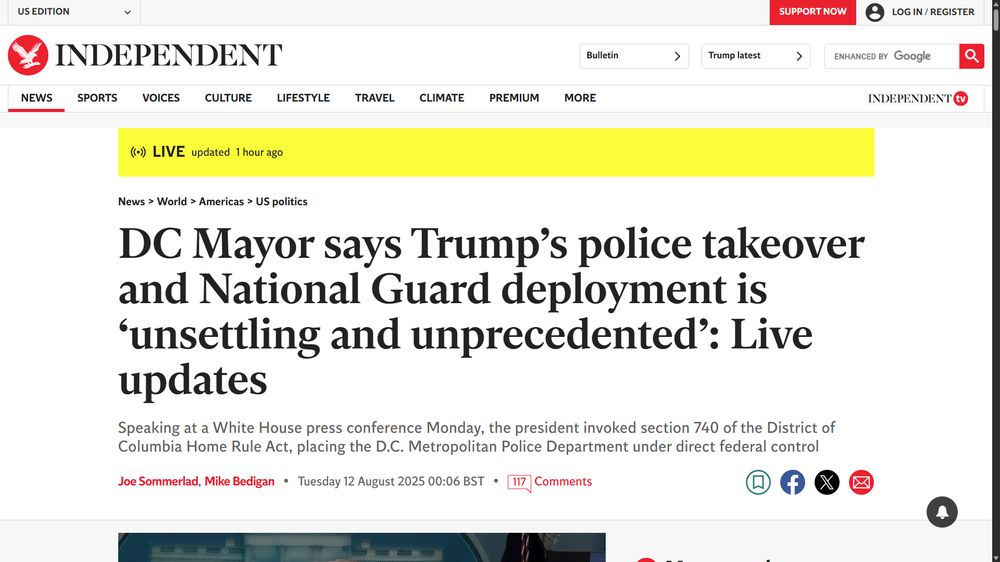Click the red search magnifier button

click(x=971, y=56)
